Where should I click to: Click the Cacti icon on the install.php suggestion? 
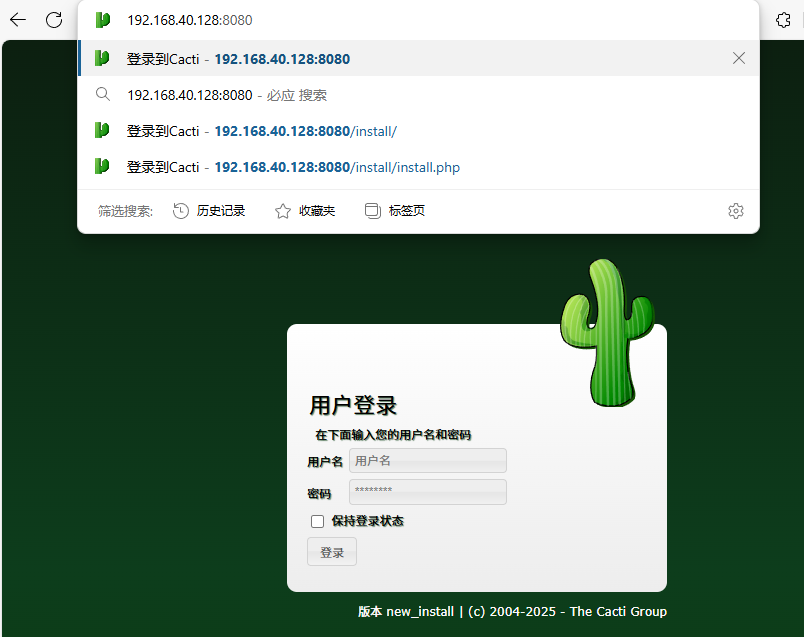103,167
